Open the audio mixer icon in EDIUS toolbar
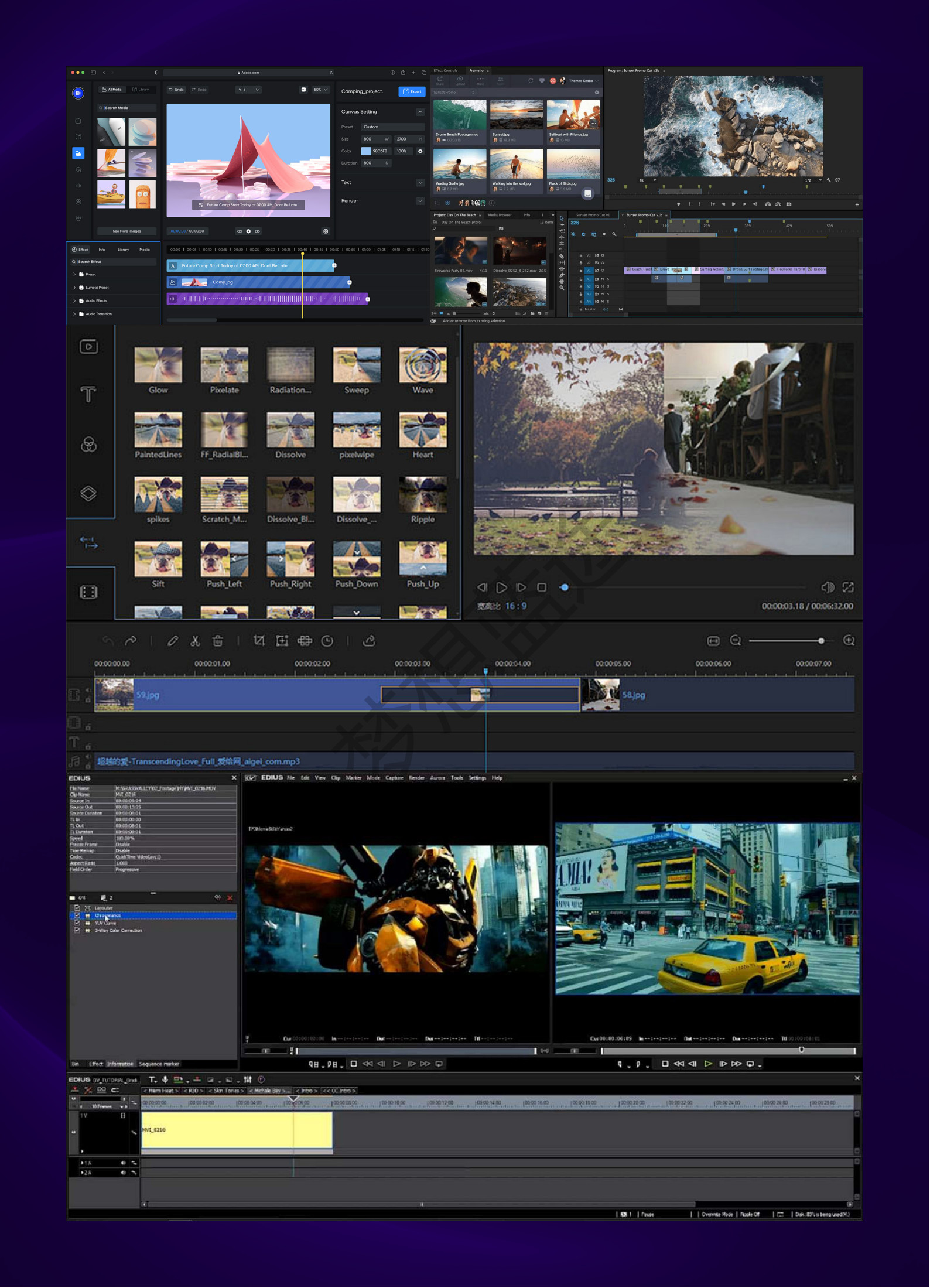 (248, 1079)
